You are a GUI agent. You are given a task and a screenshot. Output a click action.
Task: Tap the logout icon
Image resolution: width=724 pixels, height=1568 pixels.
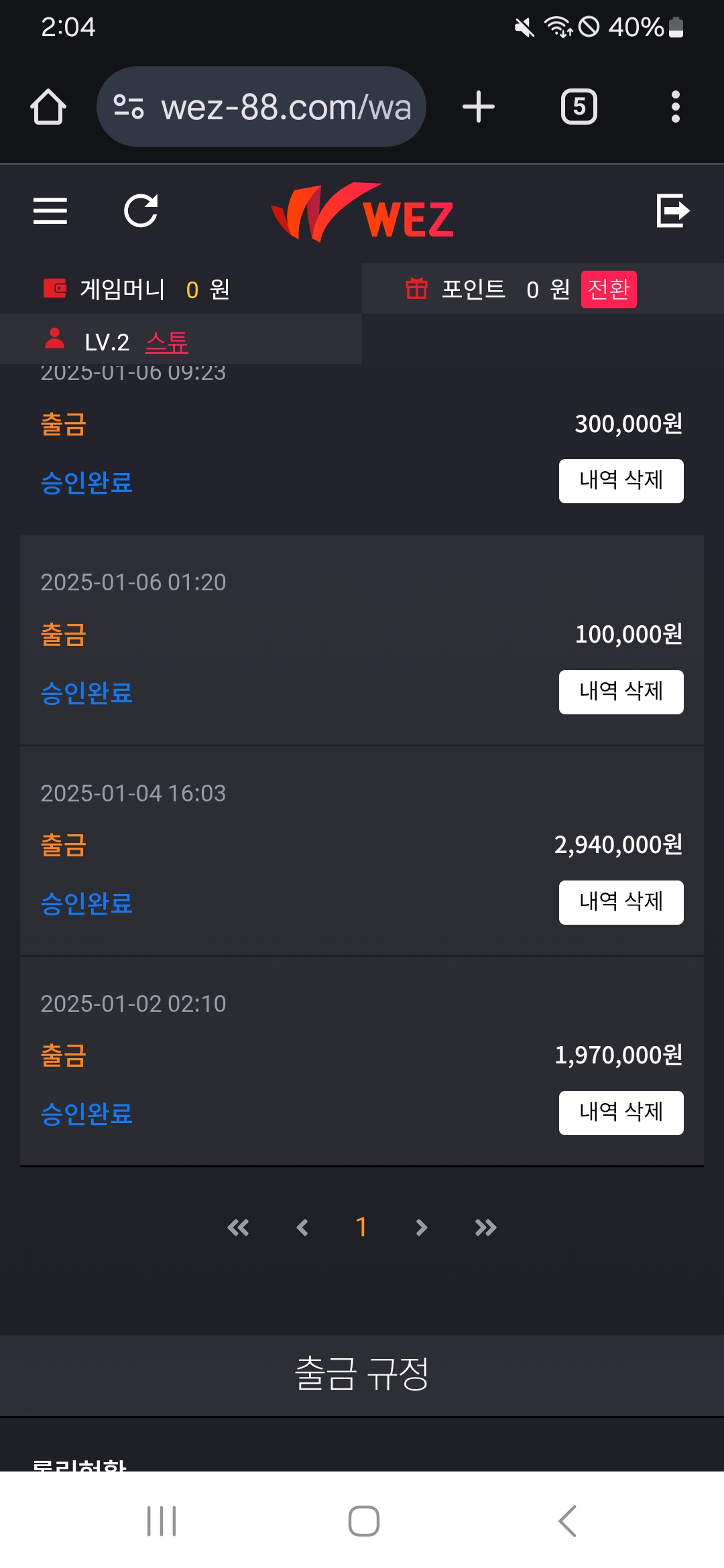[672, 212]
